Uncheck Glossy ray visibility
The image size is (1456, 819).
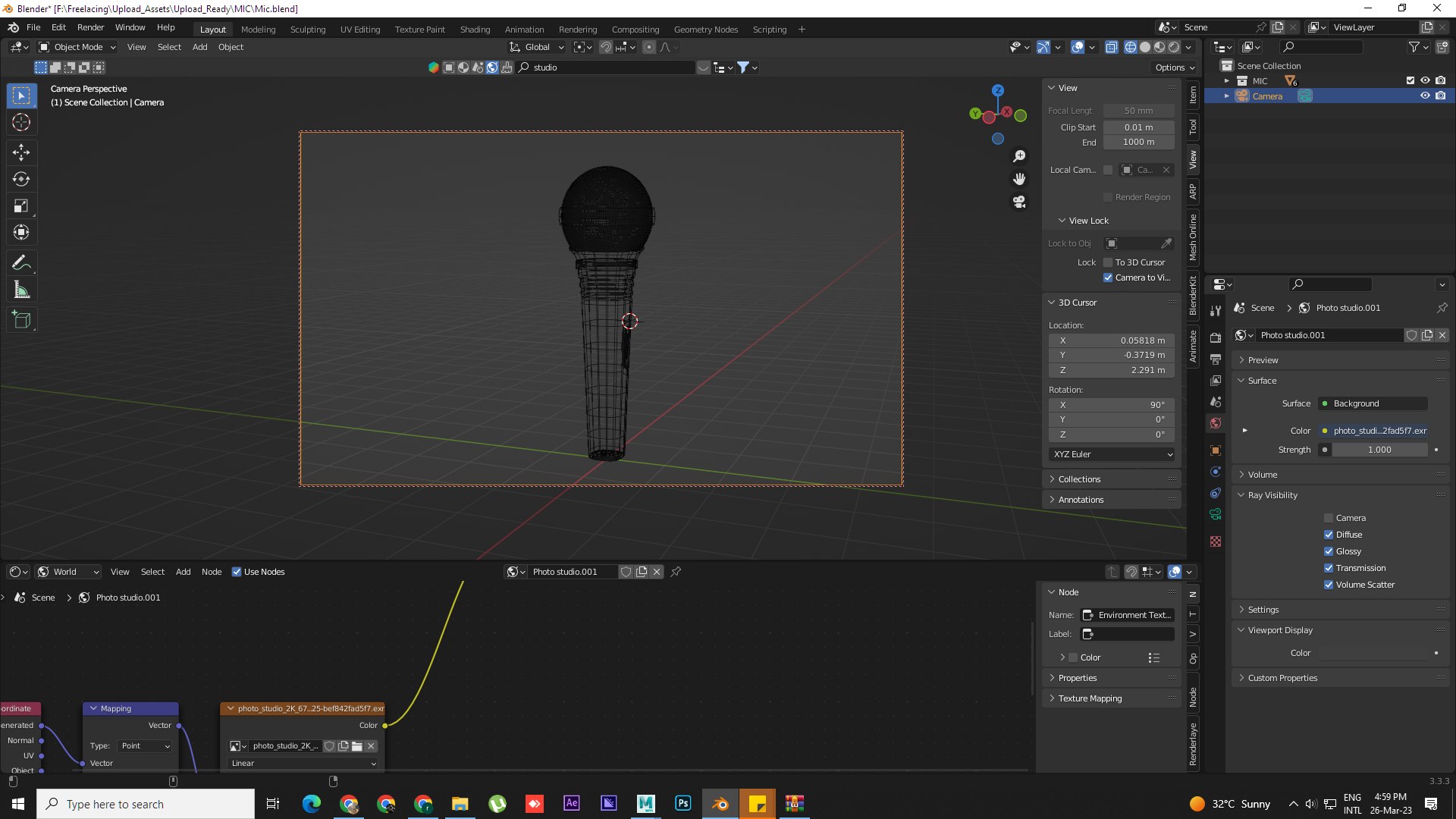click(1329, 551)
